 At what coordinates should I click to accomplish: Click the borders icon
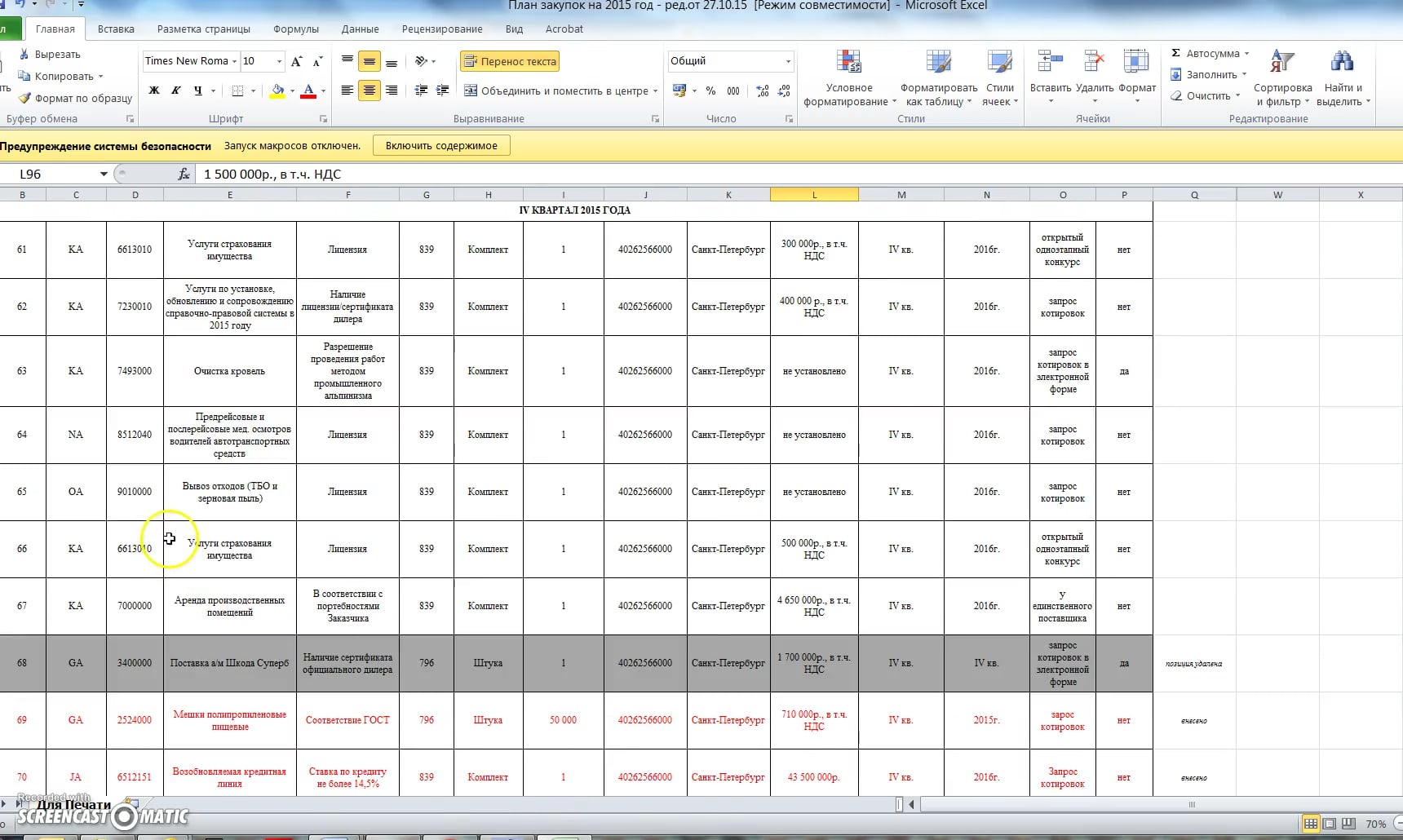pyautogui.click(x=237, y=91)
